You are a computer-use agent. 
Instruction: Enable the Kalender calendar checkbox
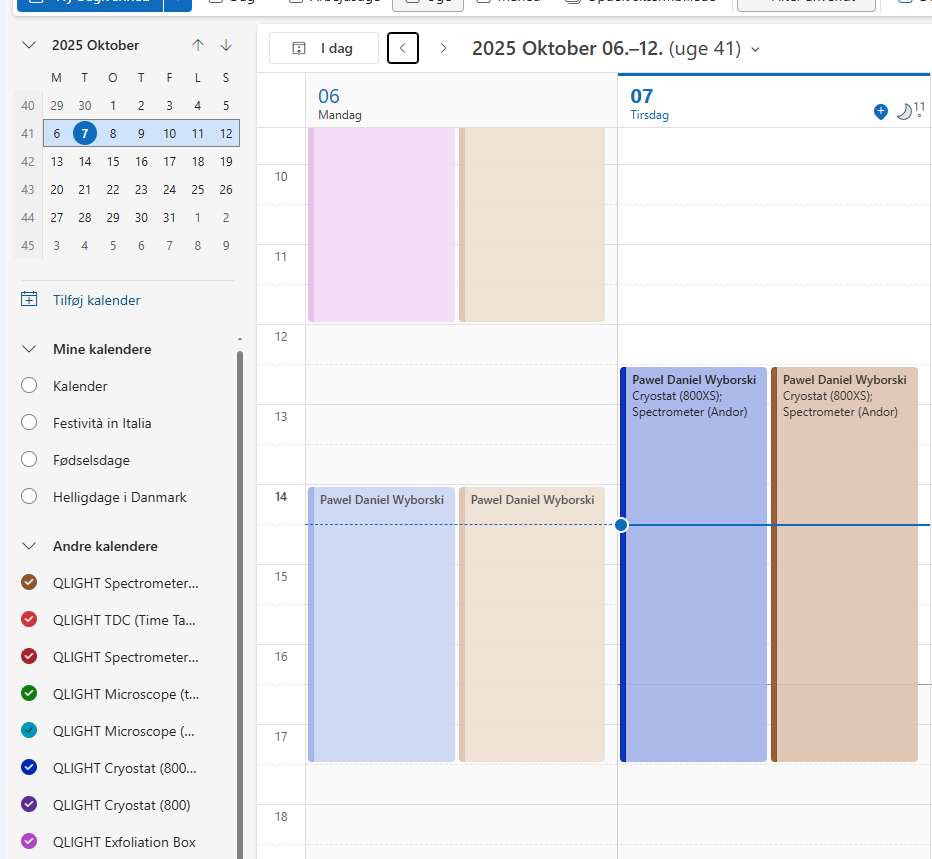[29, 386]
